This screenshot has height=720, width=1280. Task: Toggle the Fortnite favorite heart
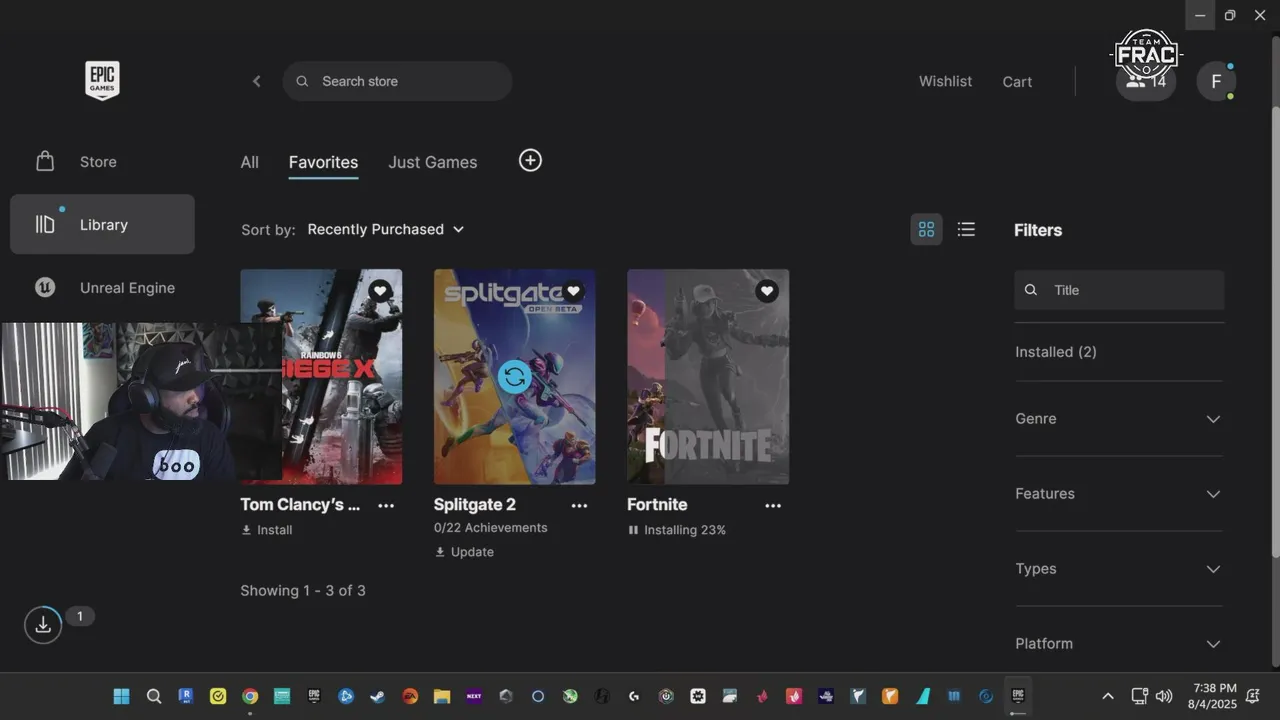click(x=766, y=291)
